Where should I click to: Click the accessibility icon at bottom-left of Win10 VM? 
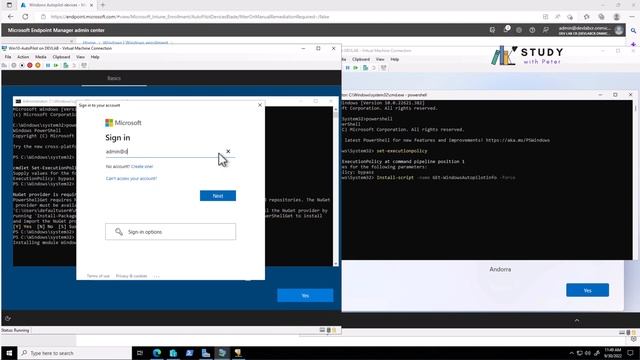point(8,318)
